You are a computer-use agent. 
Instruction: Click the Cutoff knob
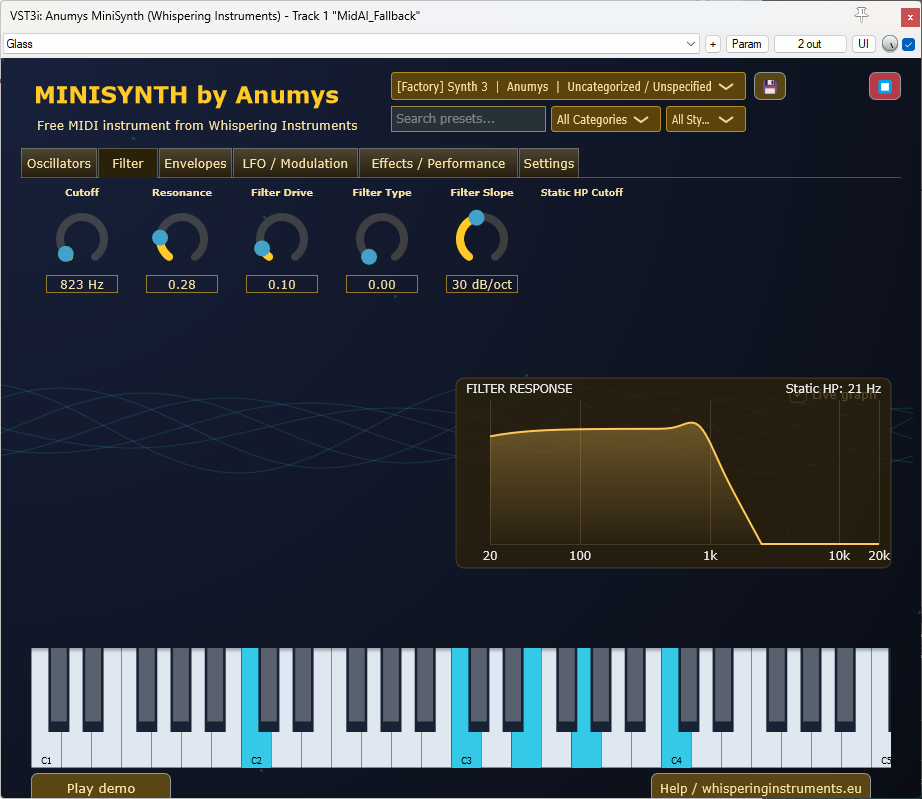pos(82,238)
